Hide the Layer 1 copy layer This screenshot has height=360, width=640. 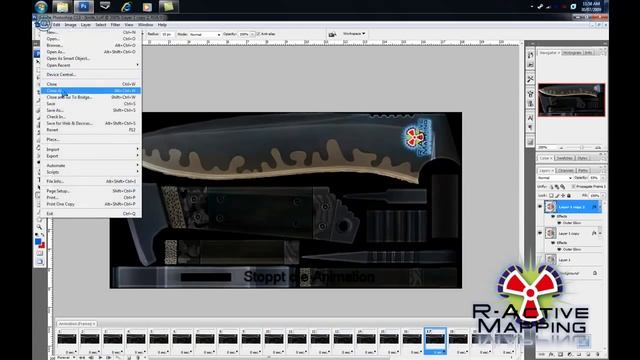coord(540,233)
